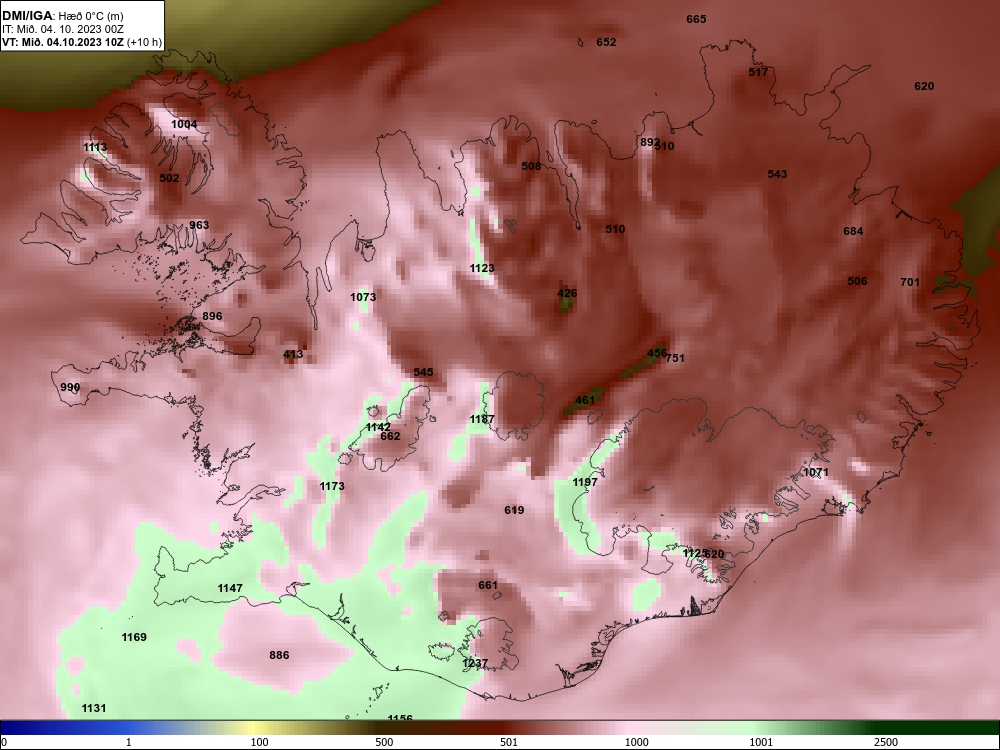Click the 1142 reading

point(378,427)
